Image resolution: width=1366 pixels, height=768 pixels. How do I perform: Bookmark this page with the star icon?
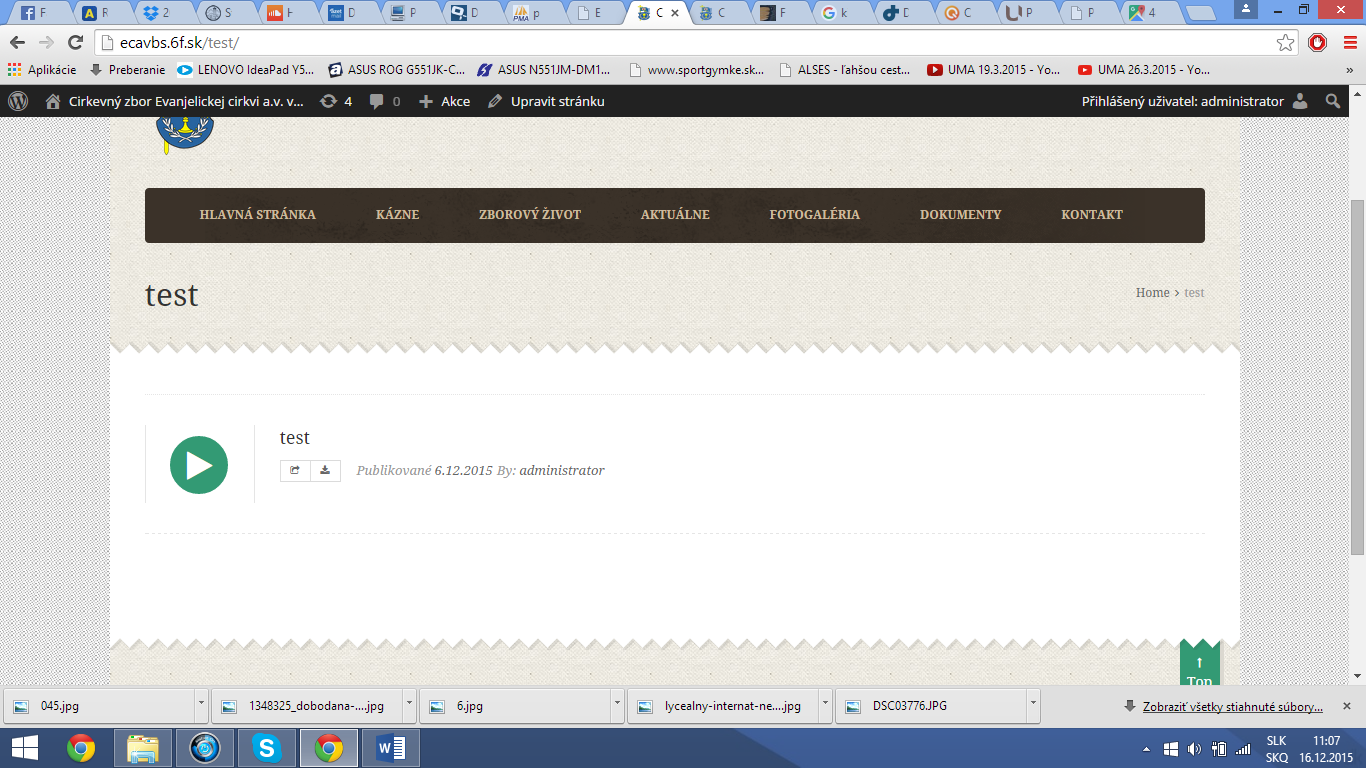click(x=1285, y=43)
